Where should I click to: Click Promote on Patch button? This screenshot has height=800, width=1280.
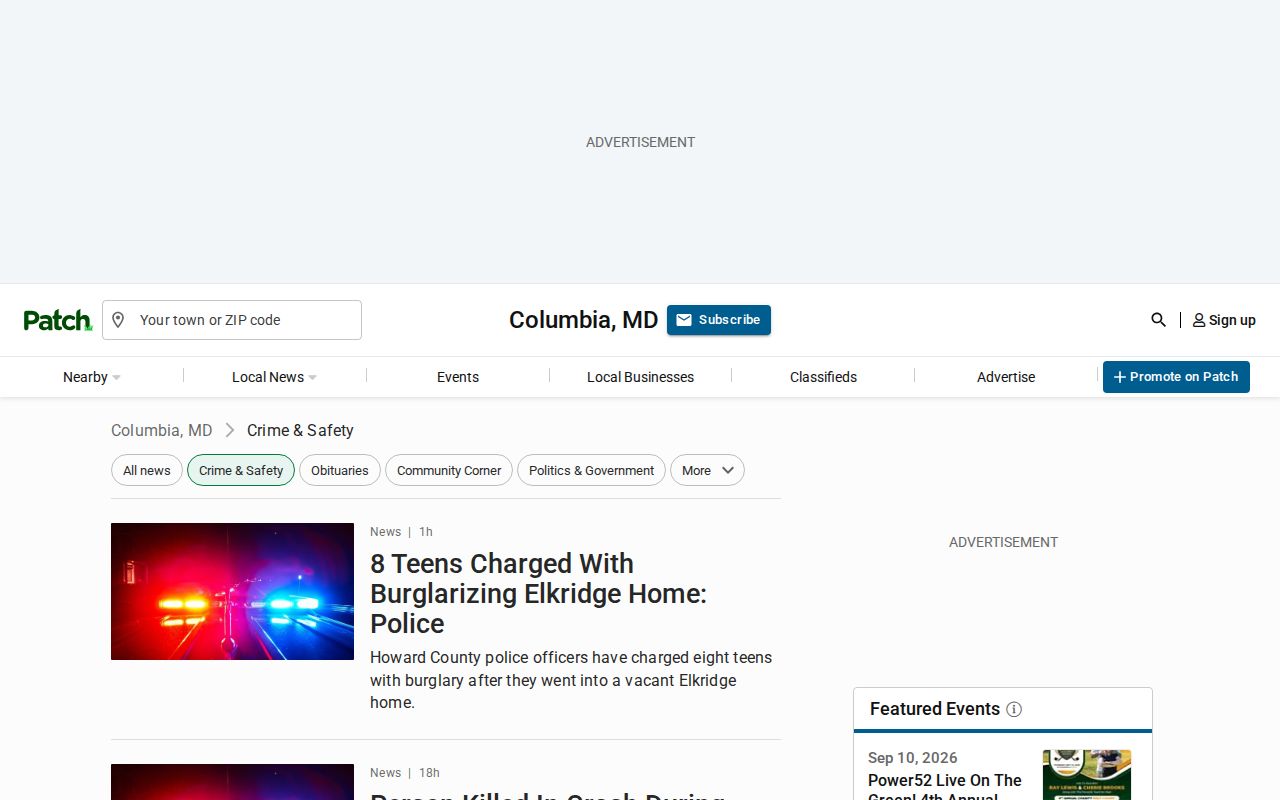click(1176, 377)
